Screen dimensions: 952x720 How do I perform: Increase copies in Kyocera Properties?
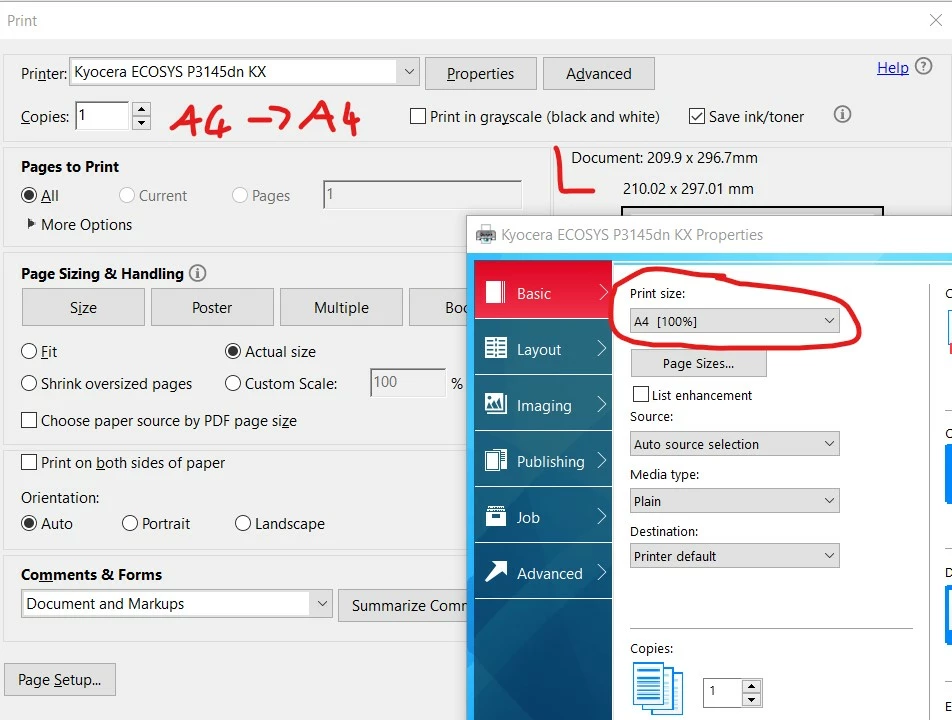[752, 686]
